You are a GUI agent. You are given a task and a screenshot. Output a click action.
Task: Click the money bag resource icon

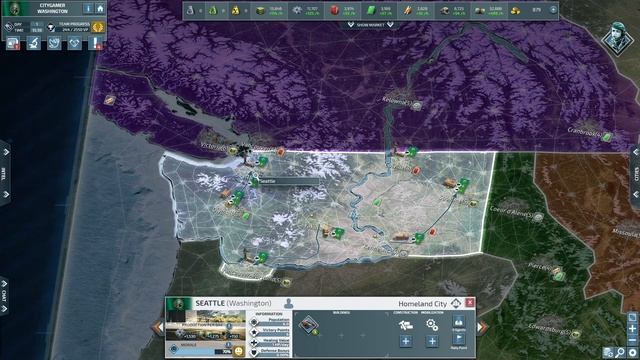[x=190, y=11]
